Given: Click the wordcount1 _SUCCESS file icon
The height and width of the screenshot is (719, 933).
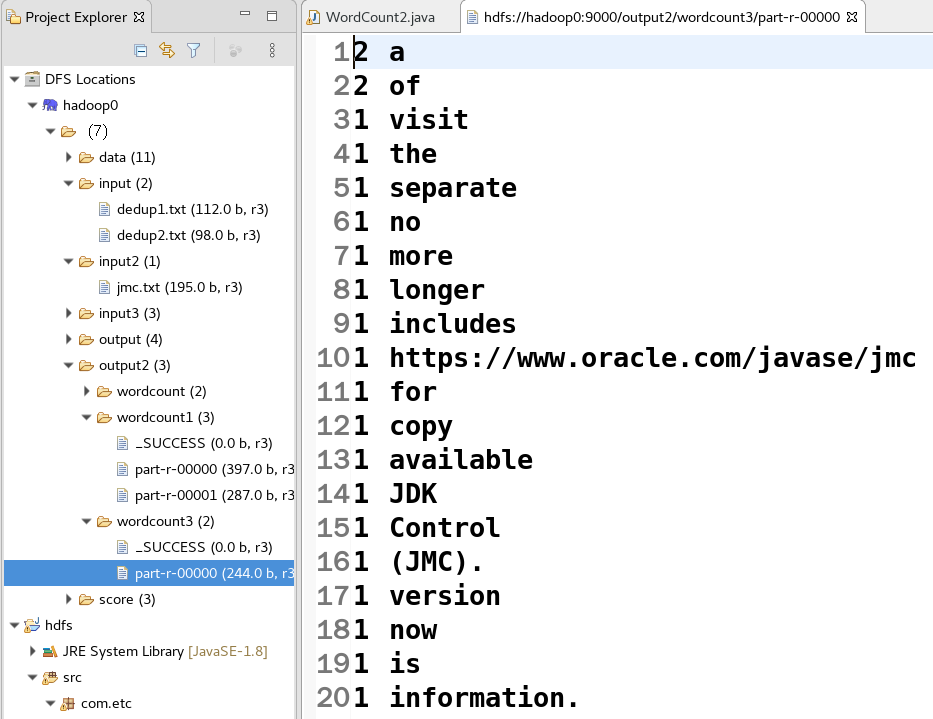Looking at the screenshot, I should click(122, 443).
